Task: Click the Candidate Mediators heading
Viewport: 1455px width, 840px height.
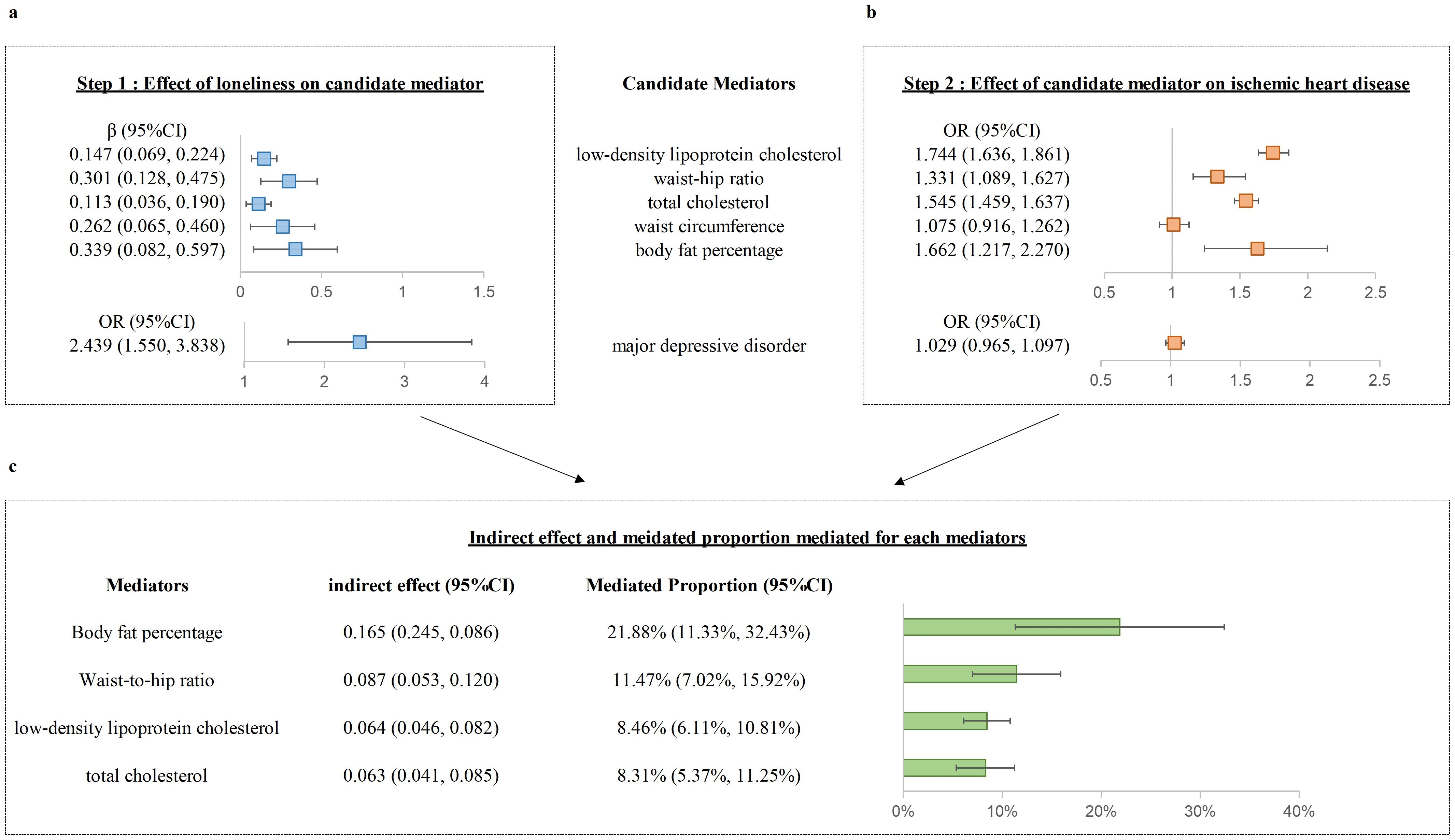Action: pos(708,84)
